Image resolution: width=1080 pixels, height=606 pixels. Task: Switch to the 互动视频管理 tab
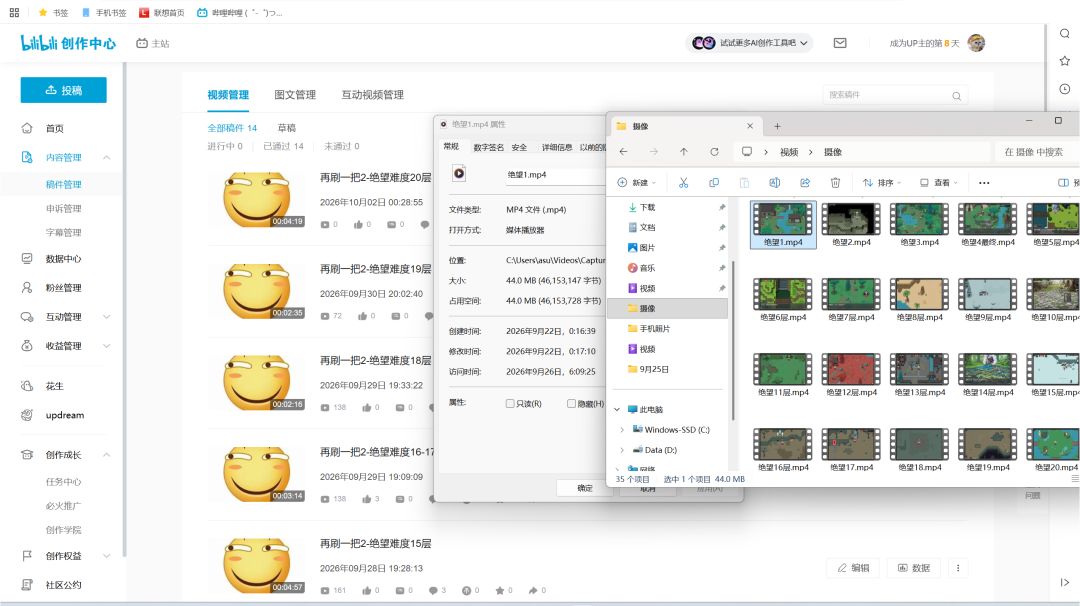[x=373, y=95]
